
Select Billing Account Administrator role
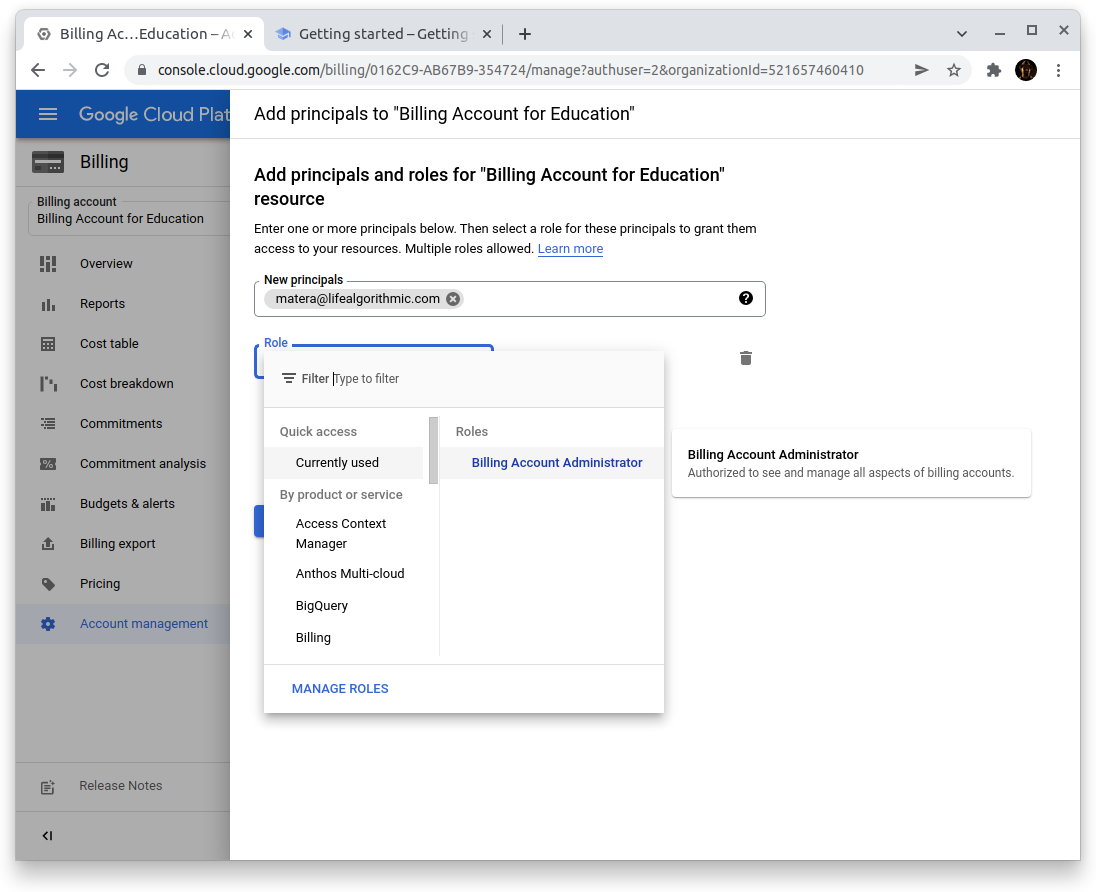pyautogui.click(x=556, y=463)
